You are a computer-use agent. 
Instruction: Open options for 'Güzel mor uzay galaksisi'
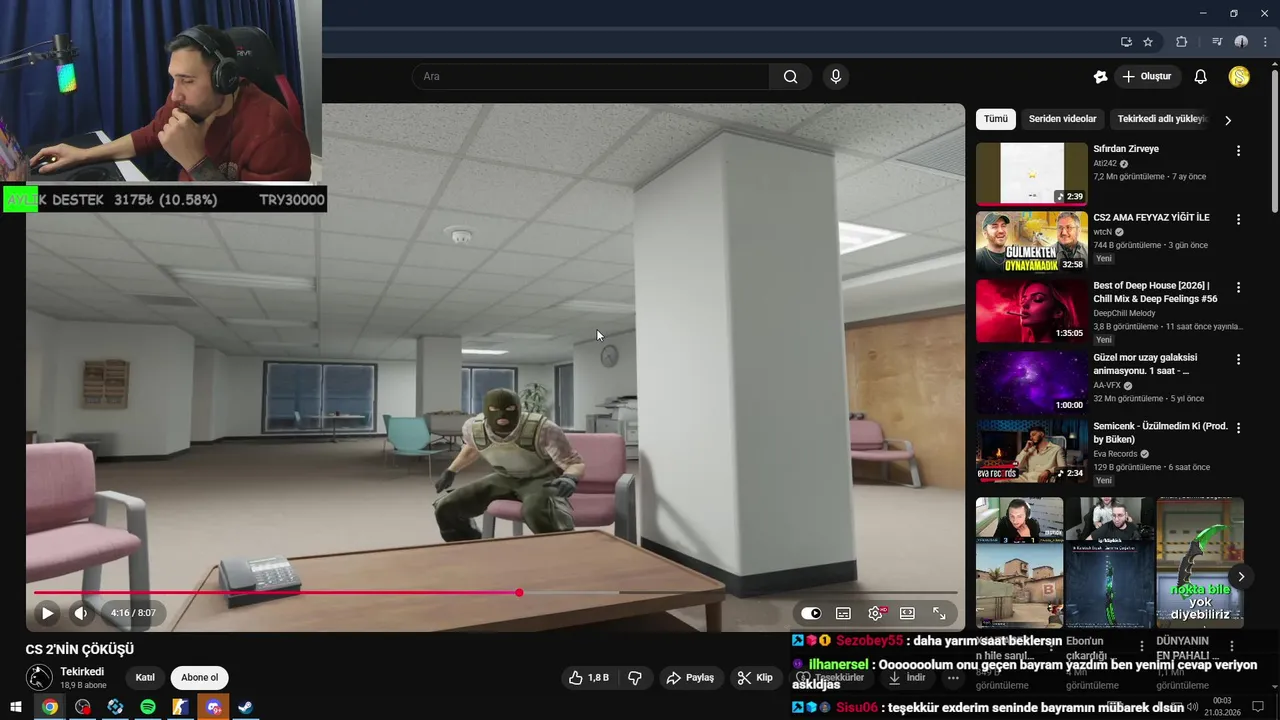pyautogui.click(x=1238, y=359)
